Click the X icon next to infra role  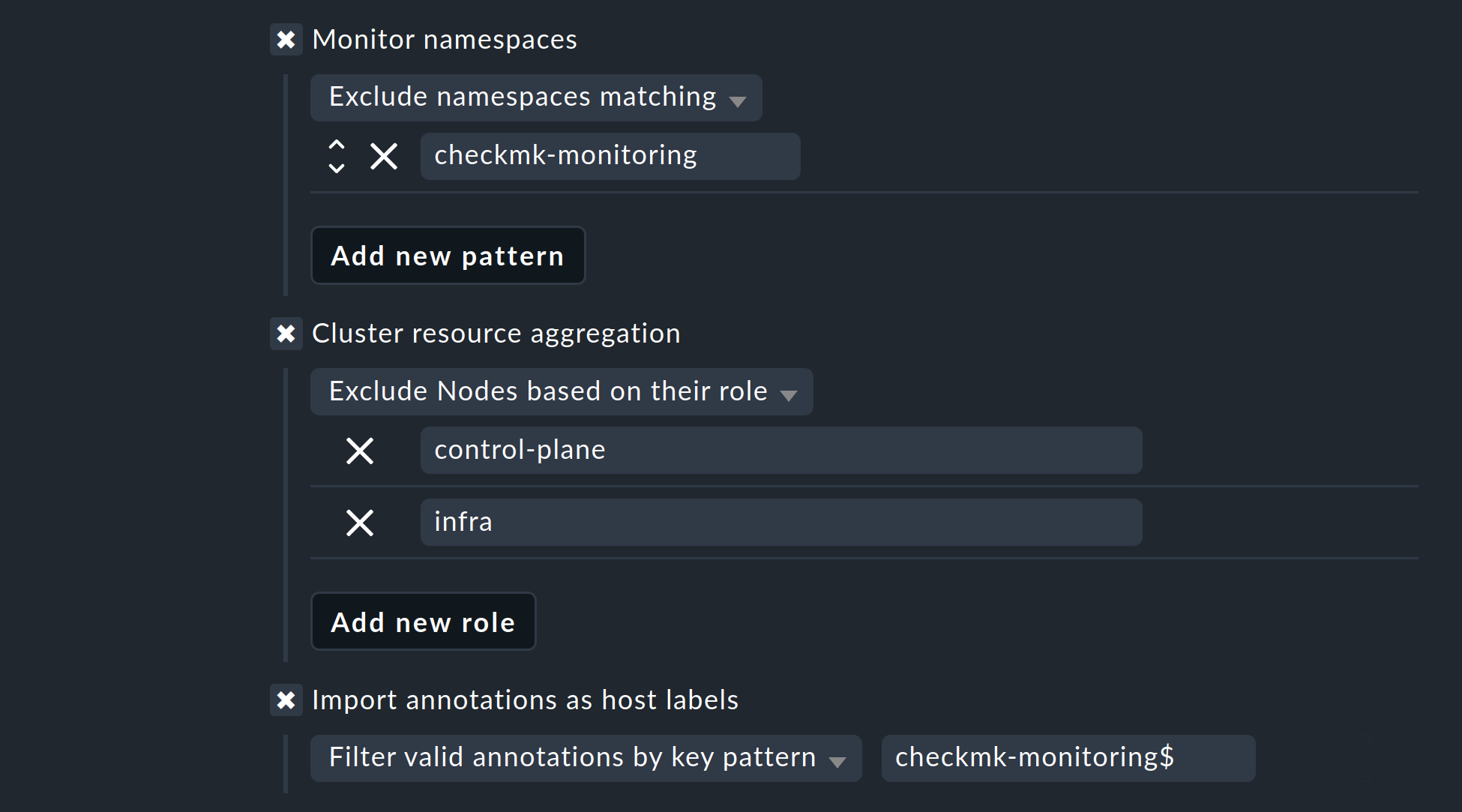(x=362, y=521)
